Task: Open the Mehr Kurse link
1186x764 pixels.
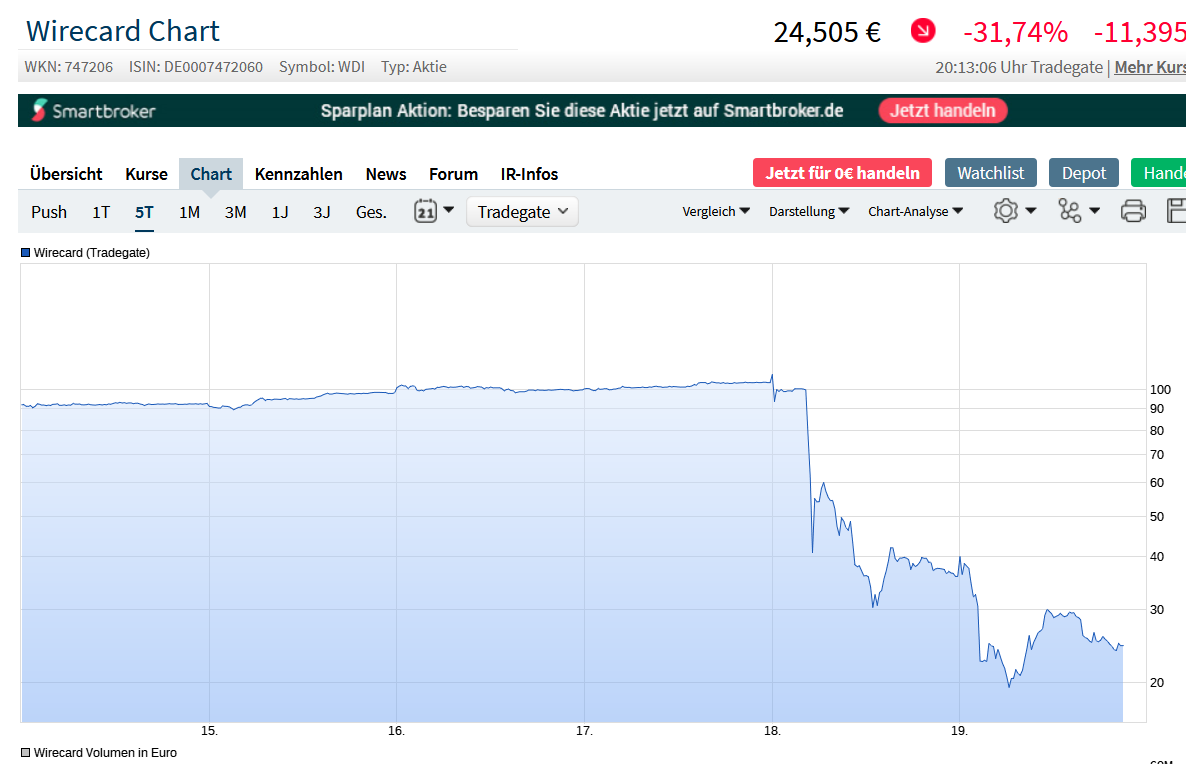Action: pyautogui.click(x=1150, y=67)
